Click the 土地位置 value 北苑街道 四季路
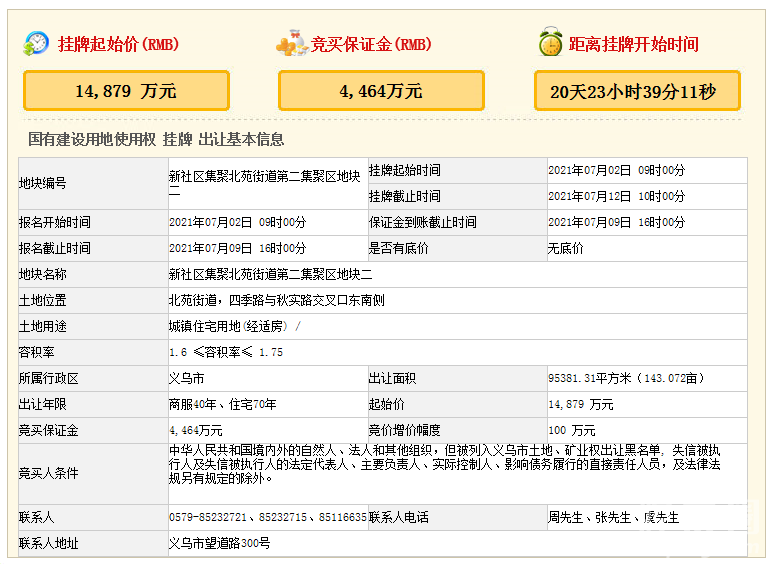The width and height of the screenshot is (775, 564). (276, 300)
